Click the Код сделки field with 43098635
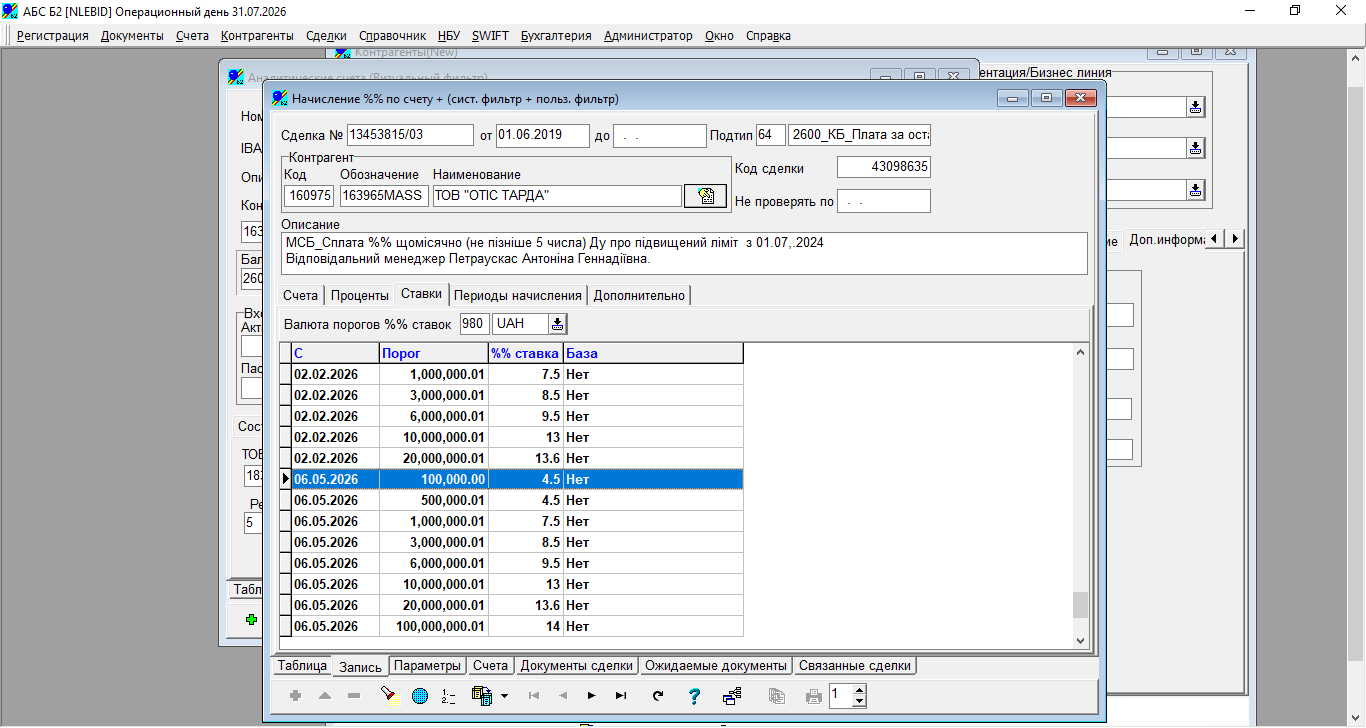This screenshot has width=1366, height=728. (884, 168)
